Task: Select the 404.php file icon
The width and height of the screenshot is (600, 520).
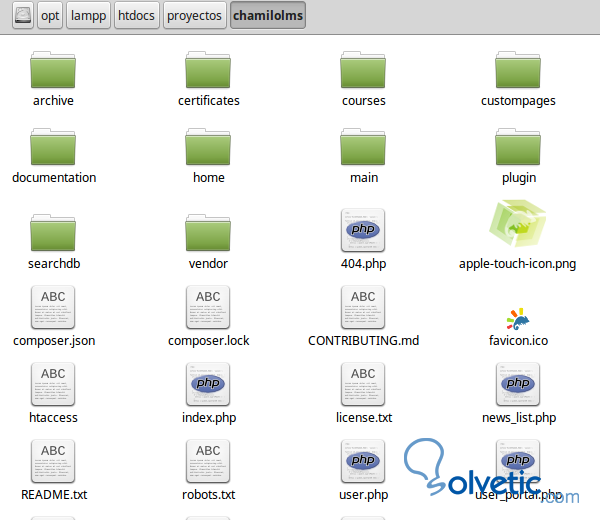Action: tap(363, 230)
